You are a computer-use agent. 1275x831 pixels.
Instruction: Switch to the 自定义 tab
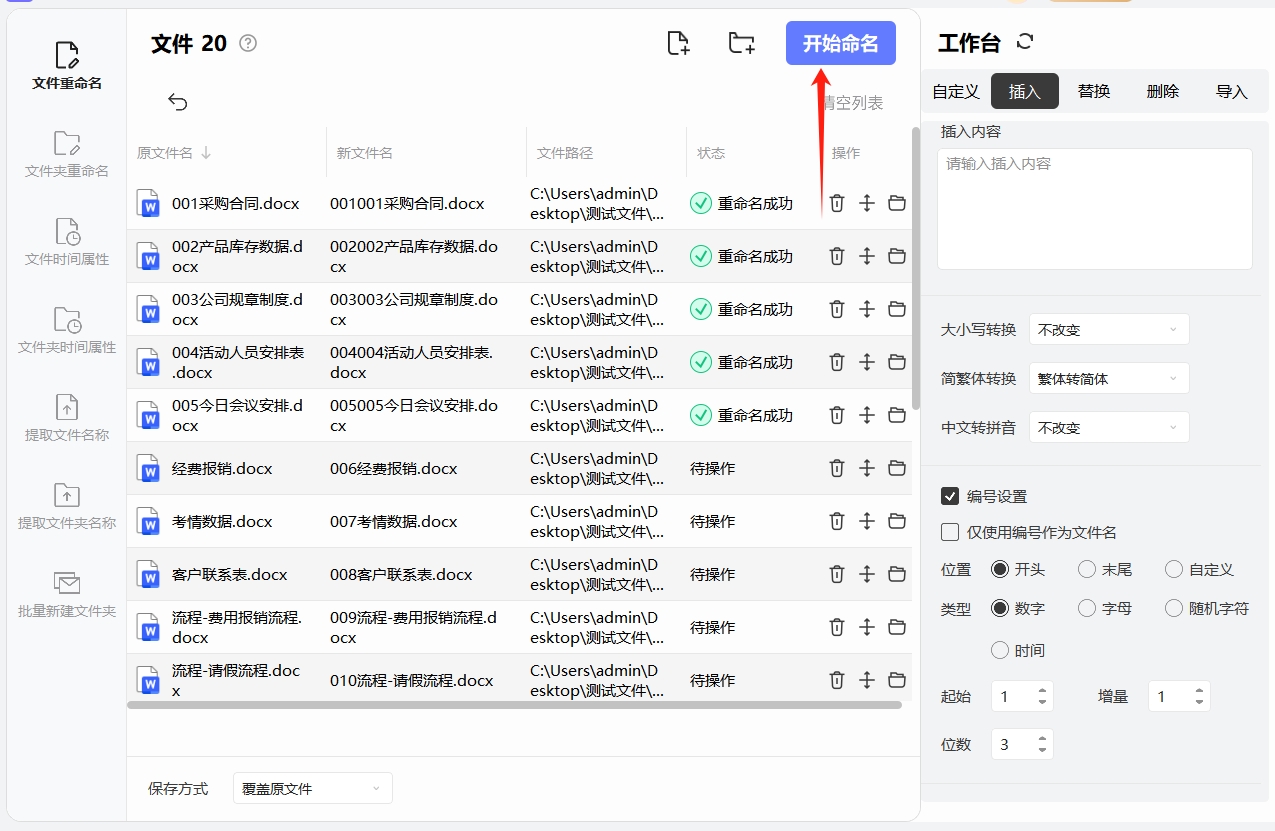(956, 91)
